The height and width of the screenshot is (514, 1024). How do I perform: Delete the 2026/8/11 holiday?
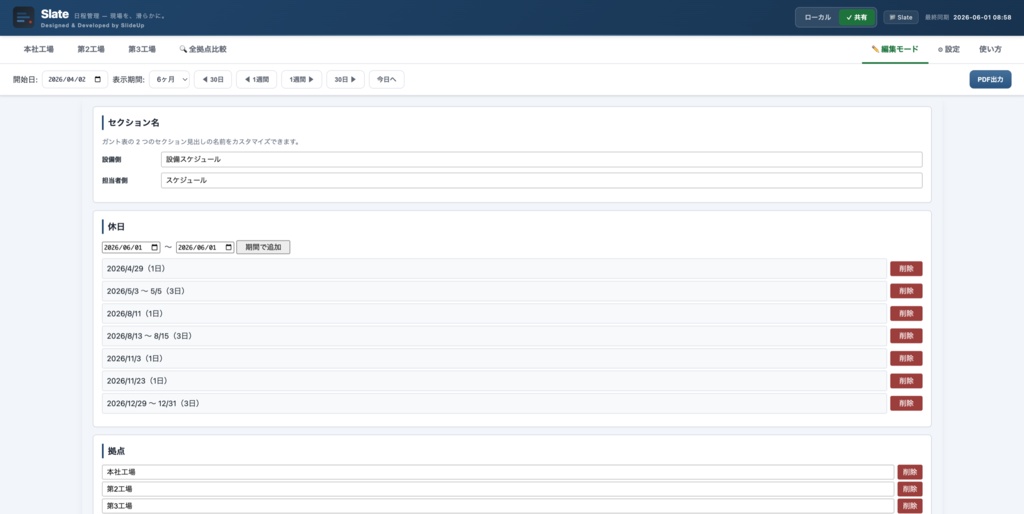pyautogui.click(x=906, y=313)
